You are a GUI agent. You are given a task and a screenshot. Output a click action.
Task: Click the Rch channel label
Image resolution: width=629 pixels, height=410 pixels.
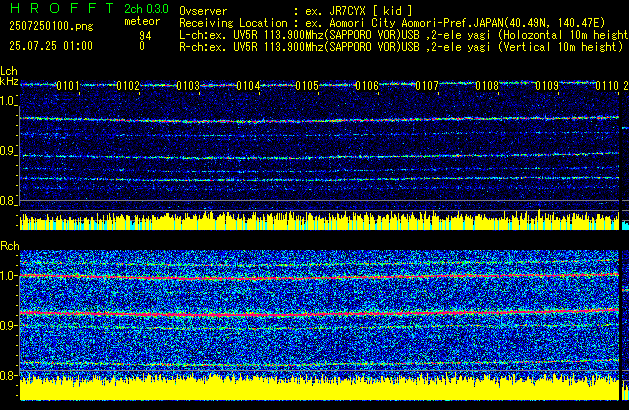(10, 246)
